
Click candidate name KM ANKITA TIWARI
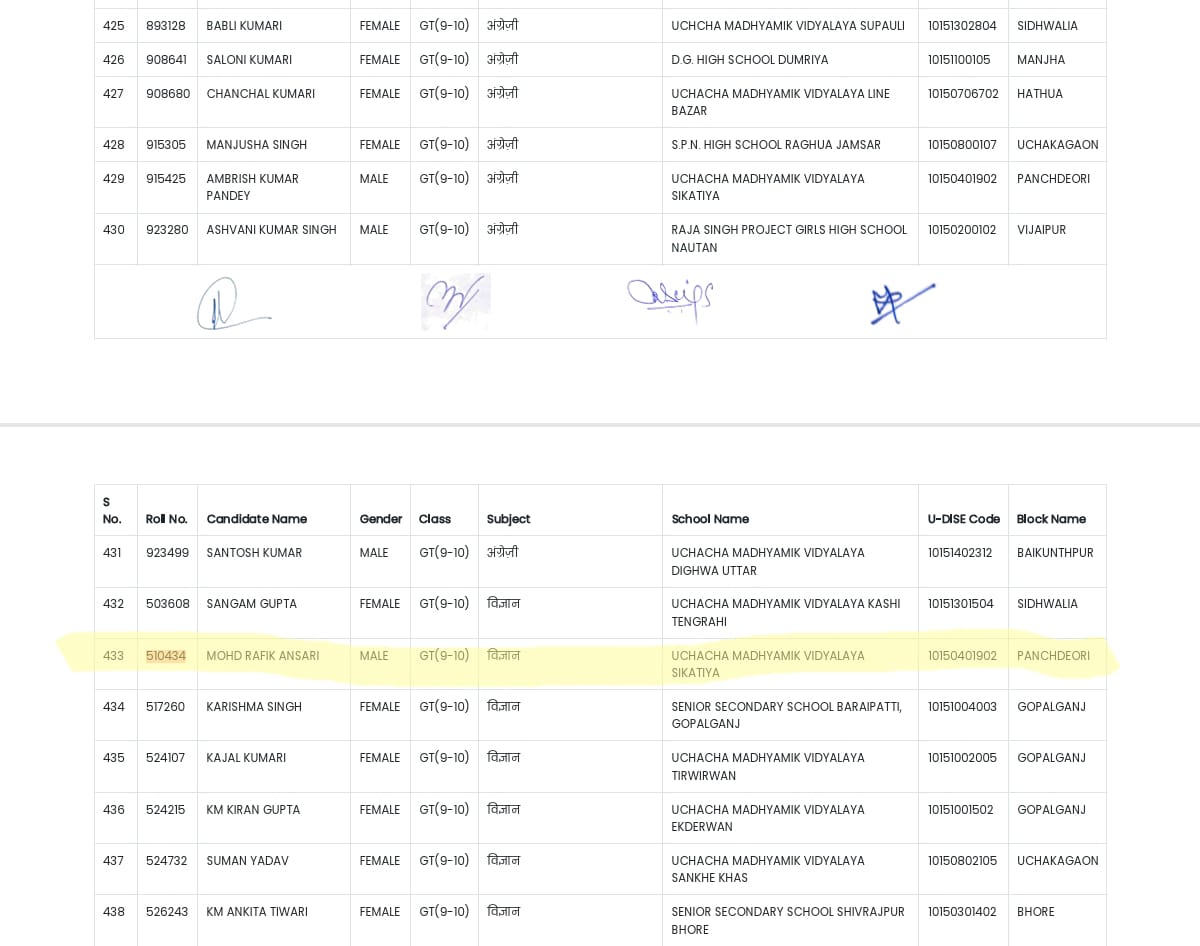[x=257, y=912]
